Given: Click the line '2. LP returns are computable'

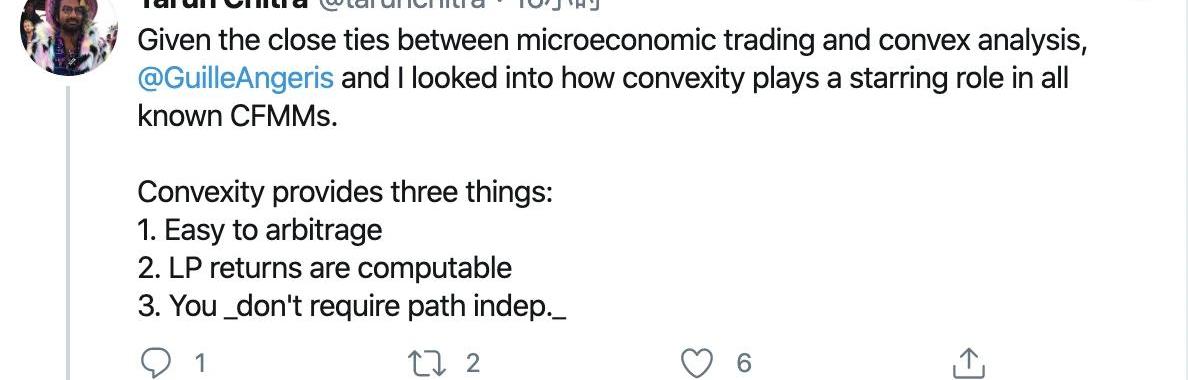Looking at the screenshot, I should click(x=325, y=268).
